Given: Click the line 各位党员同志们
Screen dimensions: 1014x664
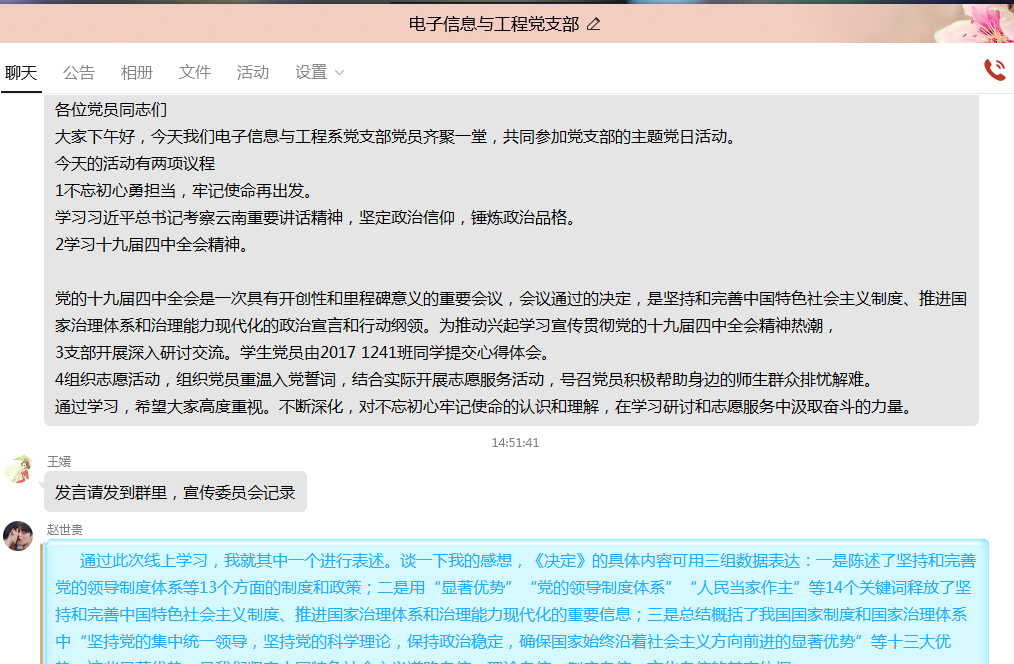Looking at the screenshot, I should pos(111,110).
